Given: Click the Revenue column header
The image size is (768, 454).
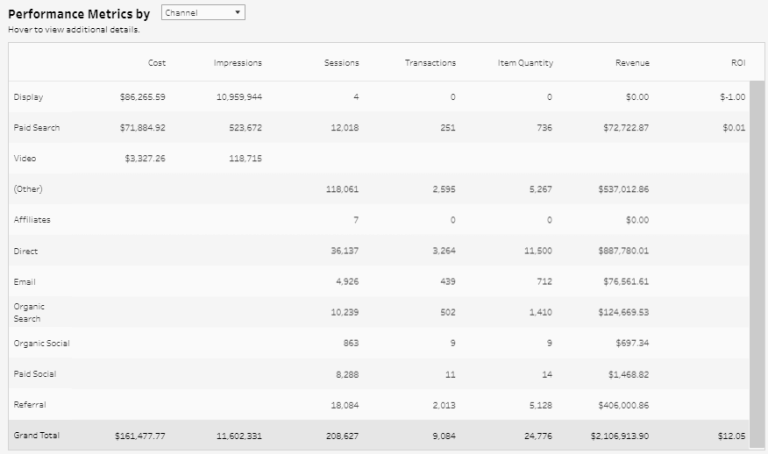Looking at the screenshot, I should pyautogui.click(x=632, y=63).
